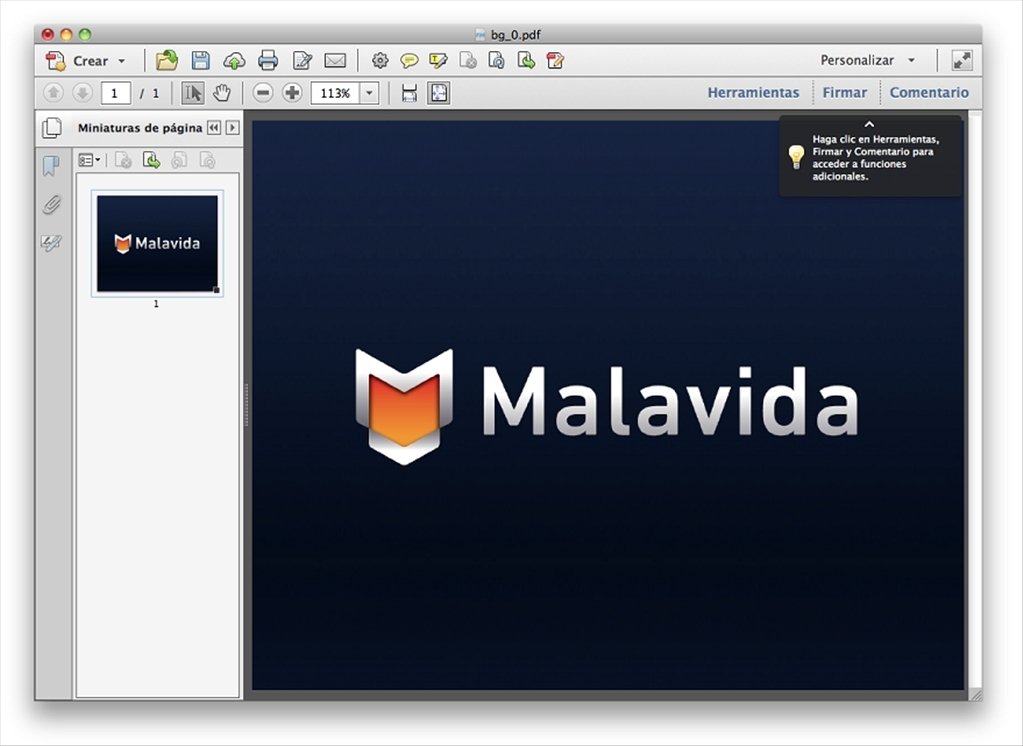Save the file with floppy disk icon

tap(200, 61)
